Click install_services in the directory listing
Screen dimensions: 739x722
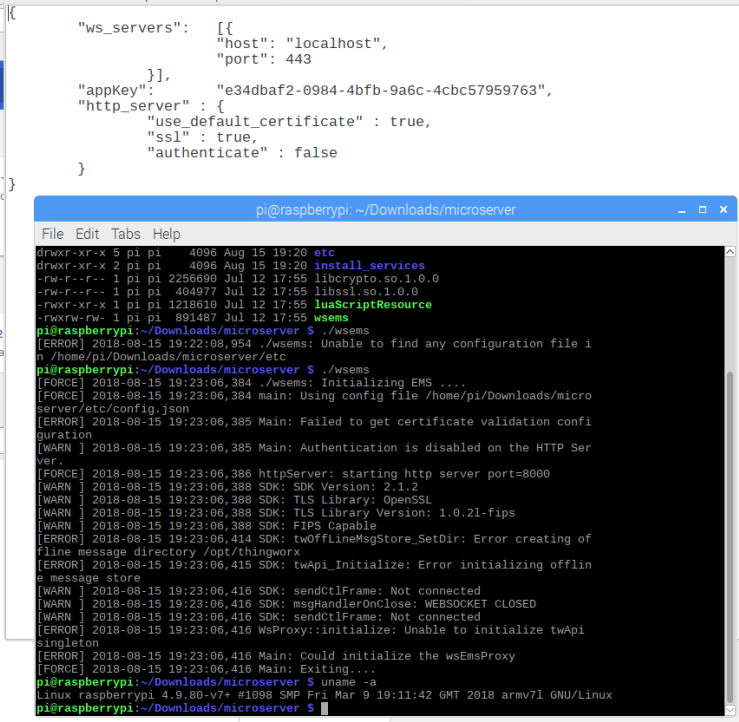[370, 265]
